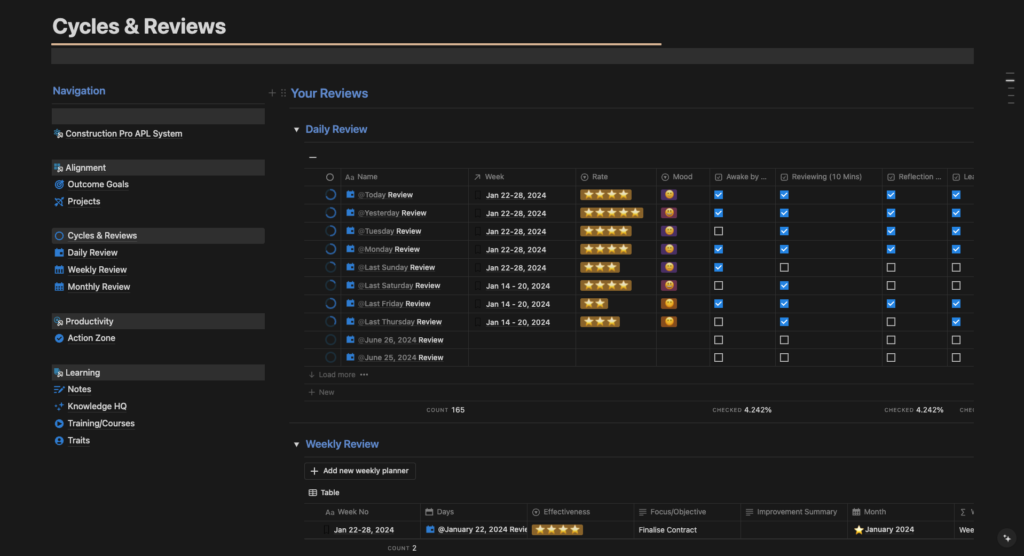
Task: Collapse the Daily Review section
Action: click(x=296, y=130)
